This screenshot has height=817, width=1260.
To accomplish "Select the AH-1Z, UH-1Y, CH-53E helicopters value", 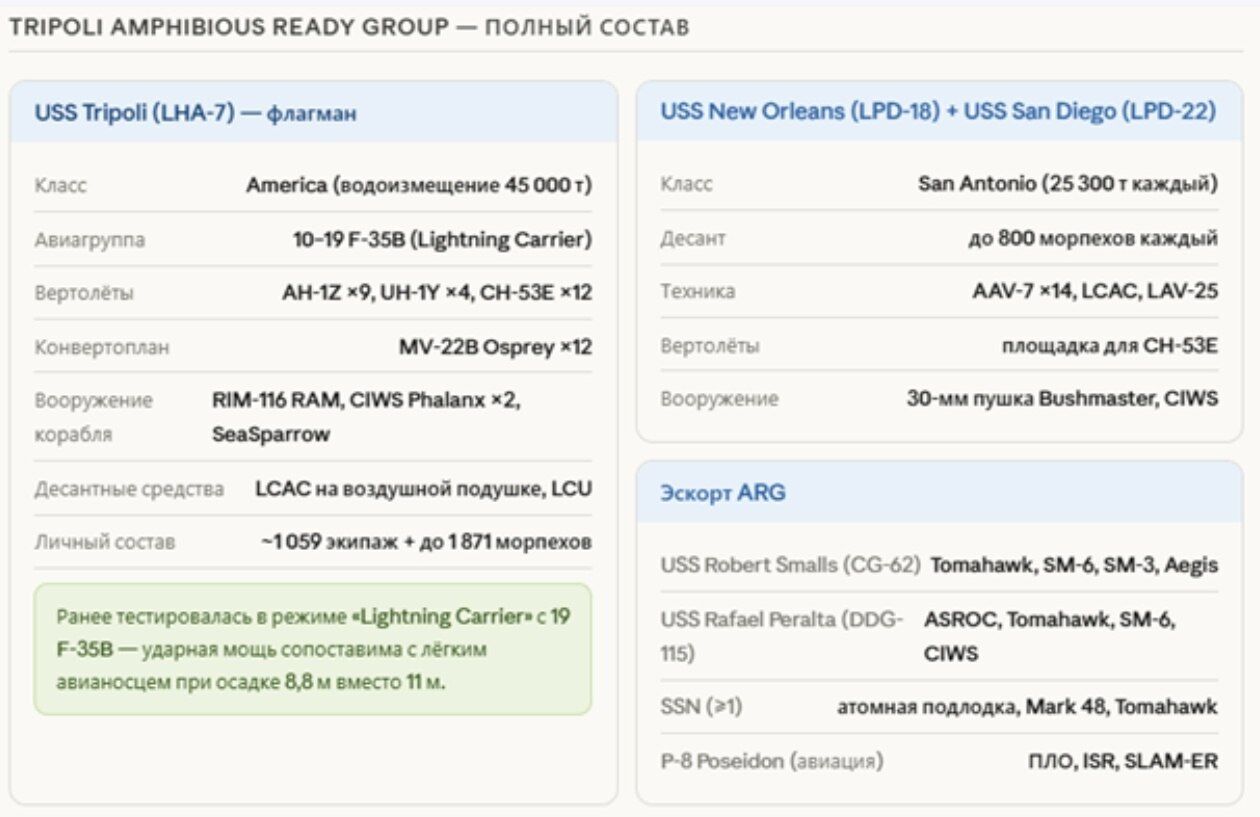I will point(437,293).
